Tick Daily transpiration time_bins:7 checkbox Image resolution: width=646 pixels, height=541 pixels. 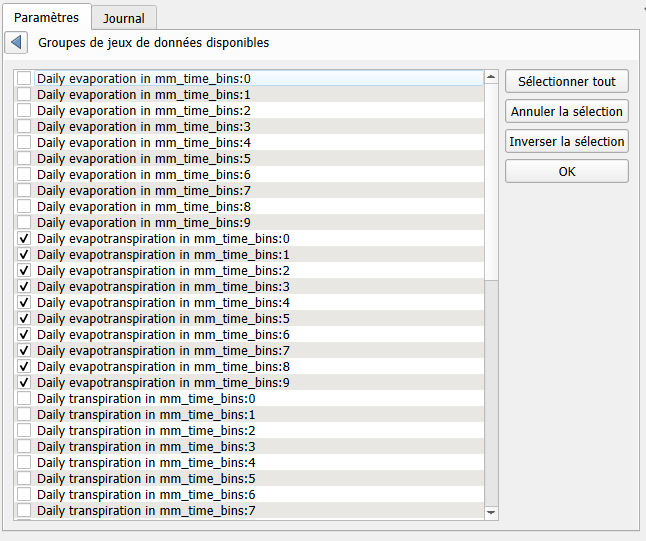(24, 511)
